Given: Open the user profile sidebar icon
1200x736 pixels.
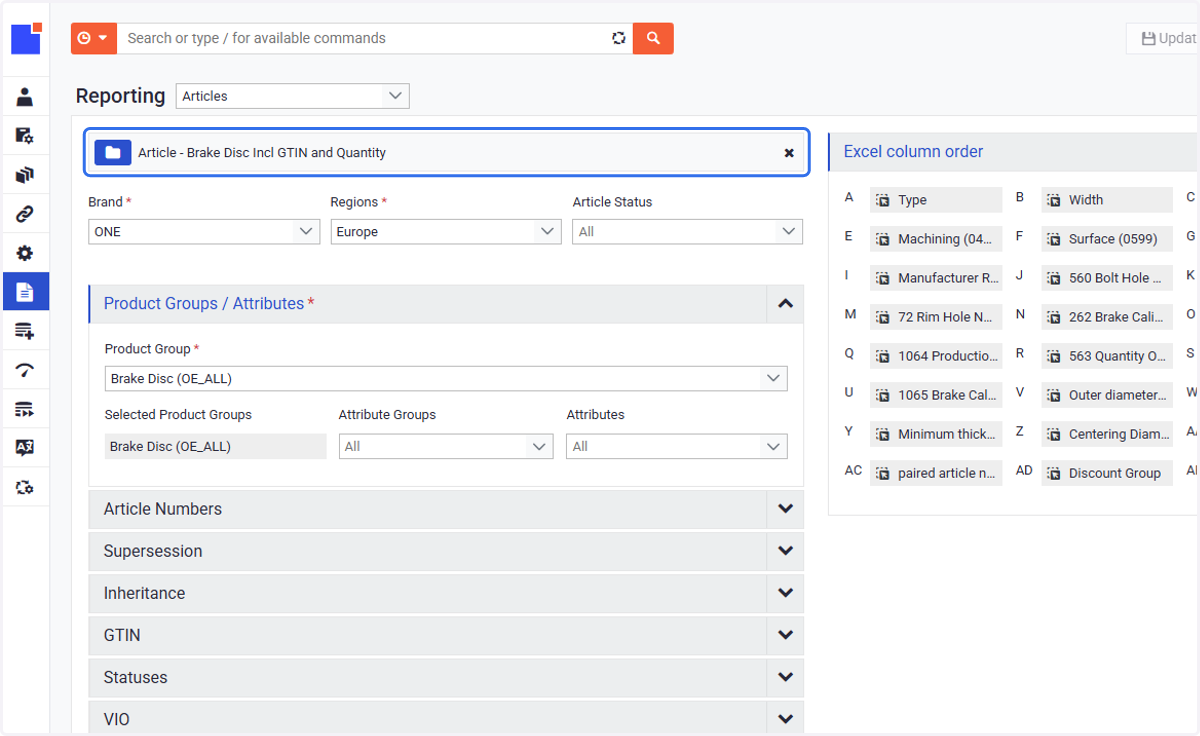Looking at the screenshot, I should 25,97.
